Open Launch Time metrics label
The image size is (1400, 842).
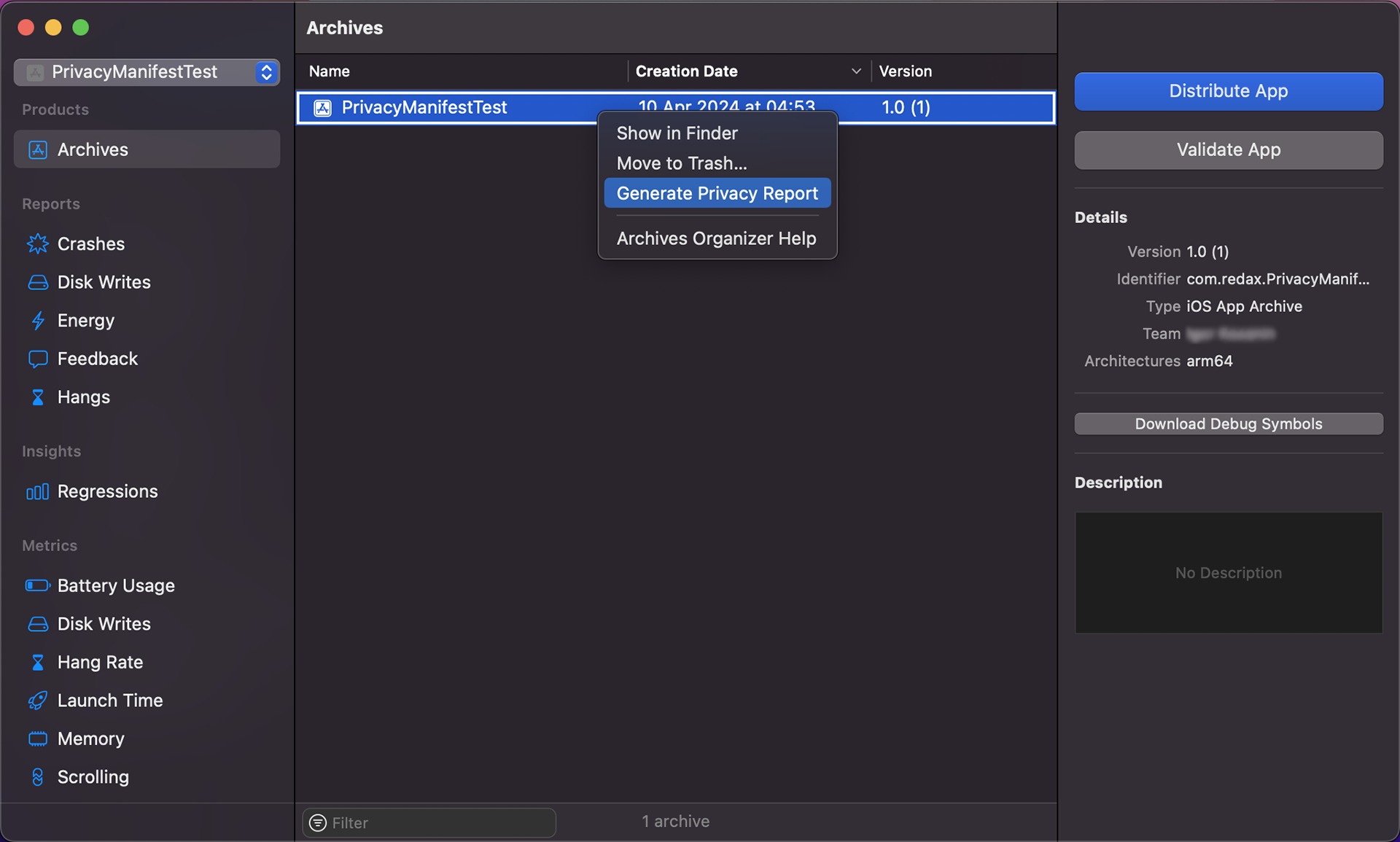[110, 701]
